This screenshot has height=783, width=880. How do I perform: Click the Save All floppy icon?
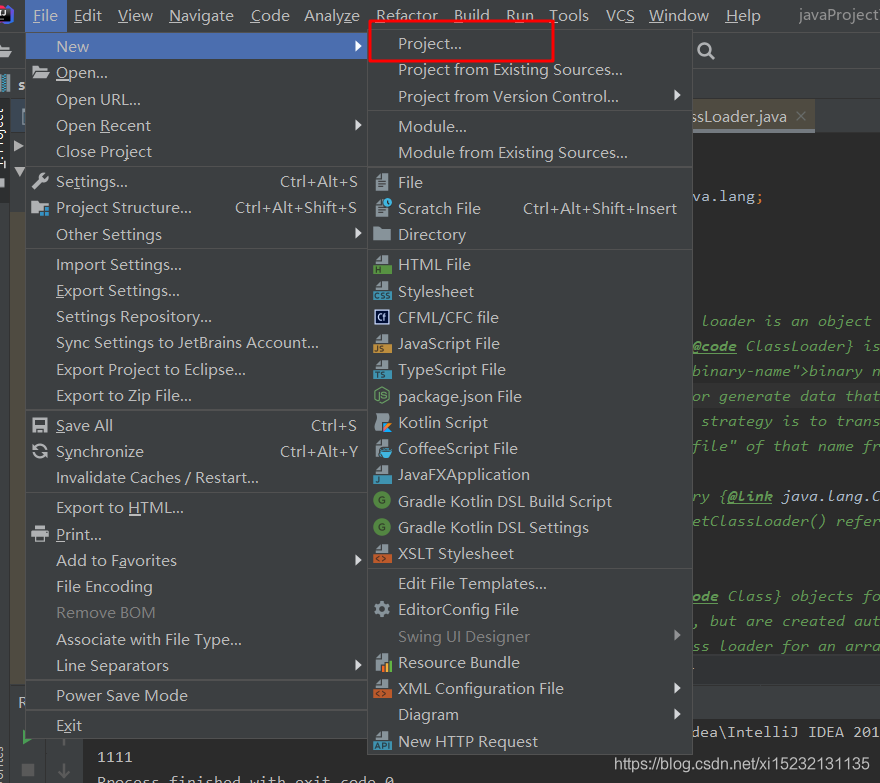pyautogui.click(x=40, y=425)
